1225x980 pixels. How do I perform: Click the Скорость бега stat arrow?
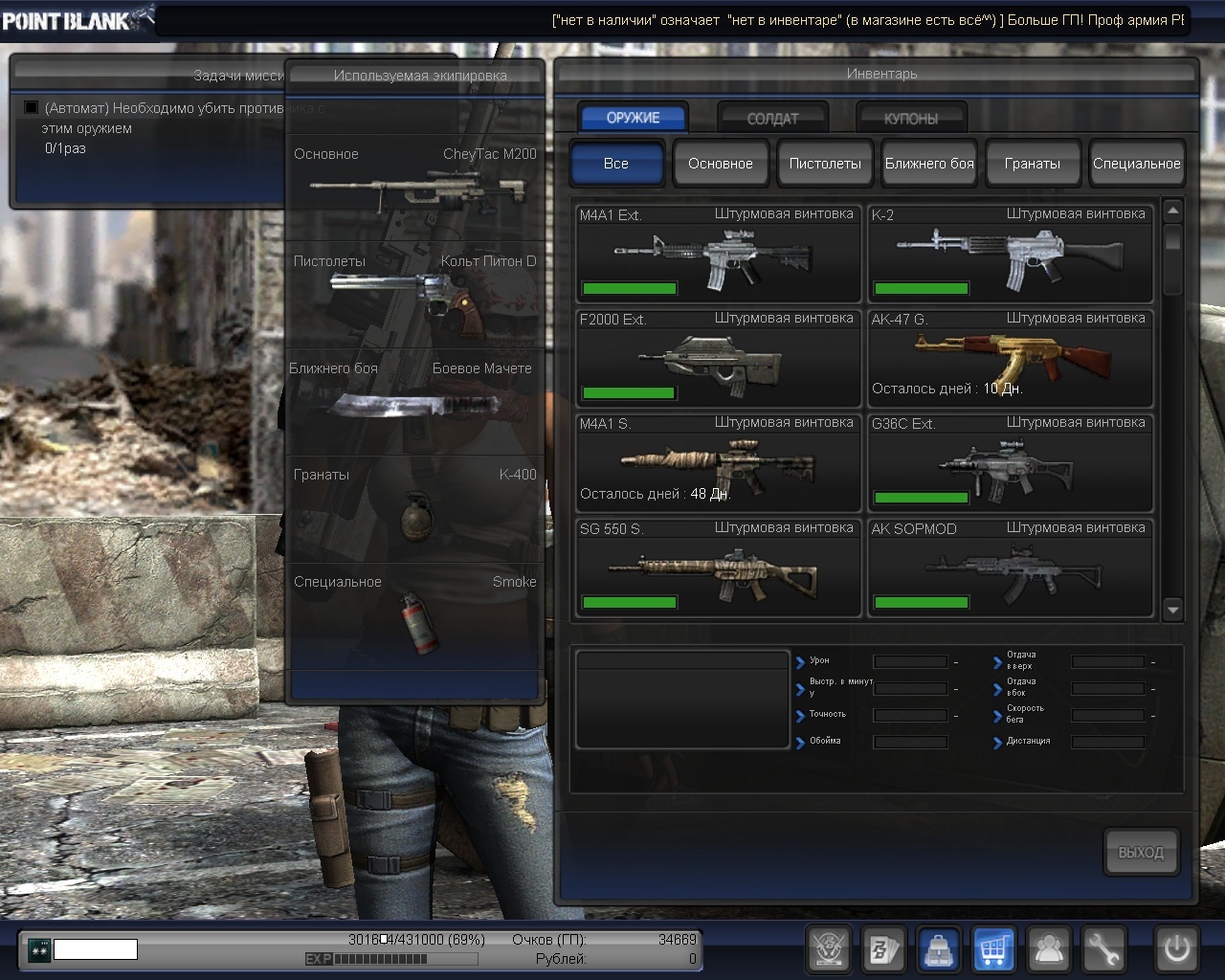(997, 715)
